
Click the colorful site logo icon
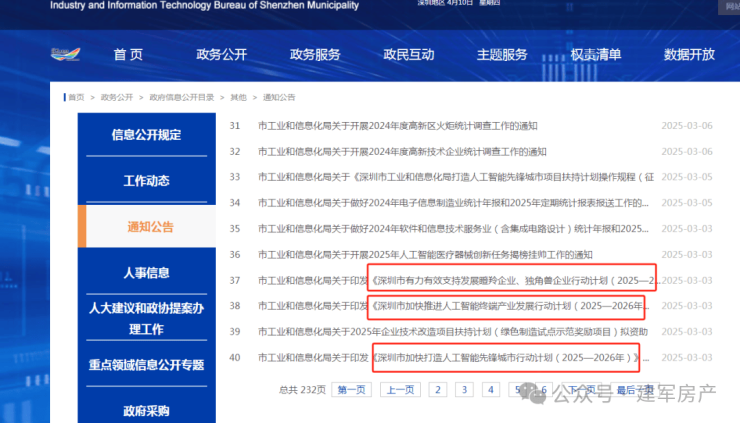(65, 54)
